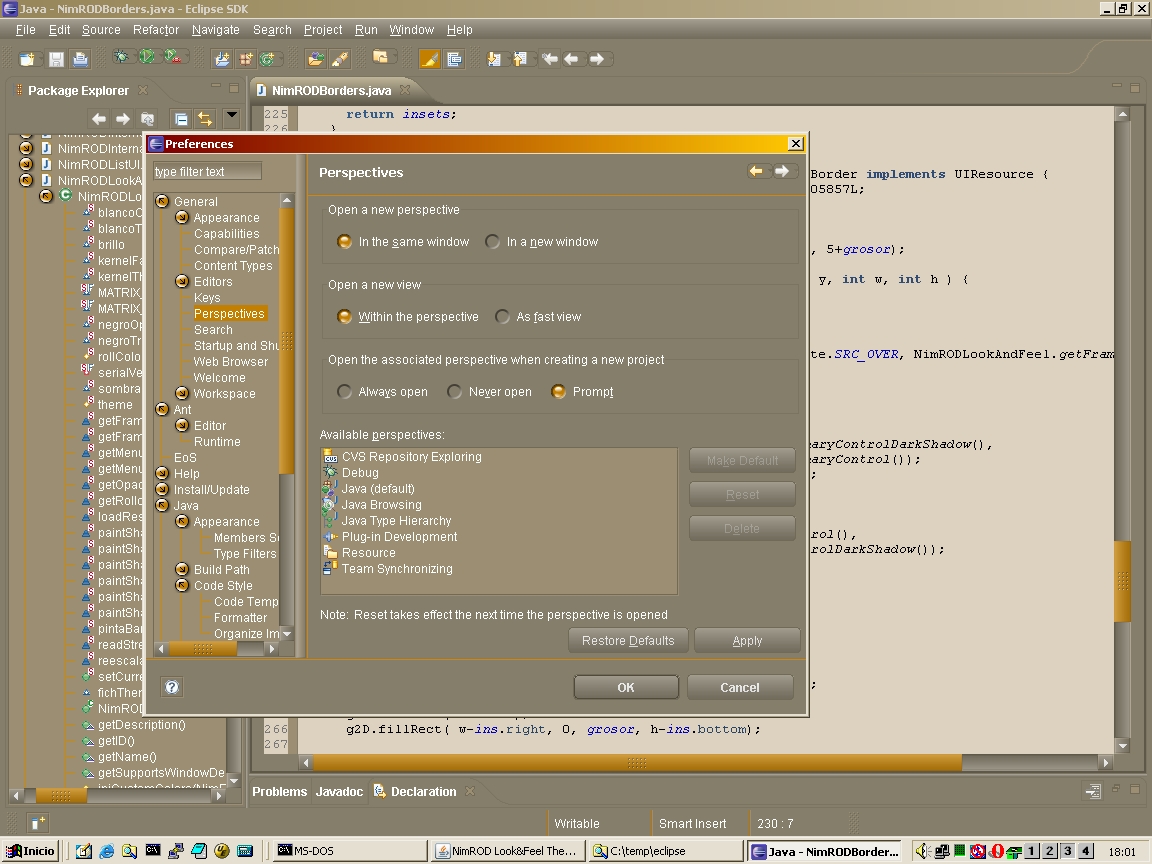Screen dimensions: 1152x864
Task: Click the Restore Defaults button
Action: coord(628,641)
